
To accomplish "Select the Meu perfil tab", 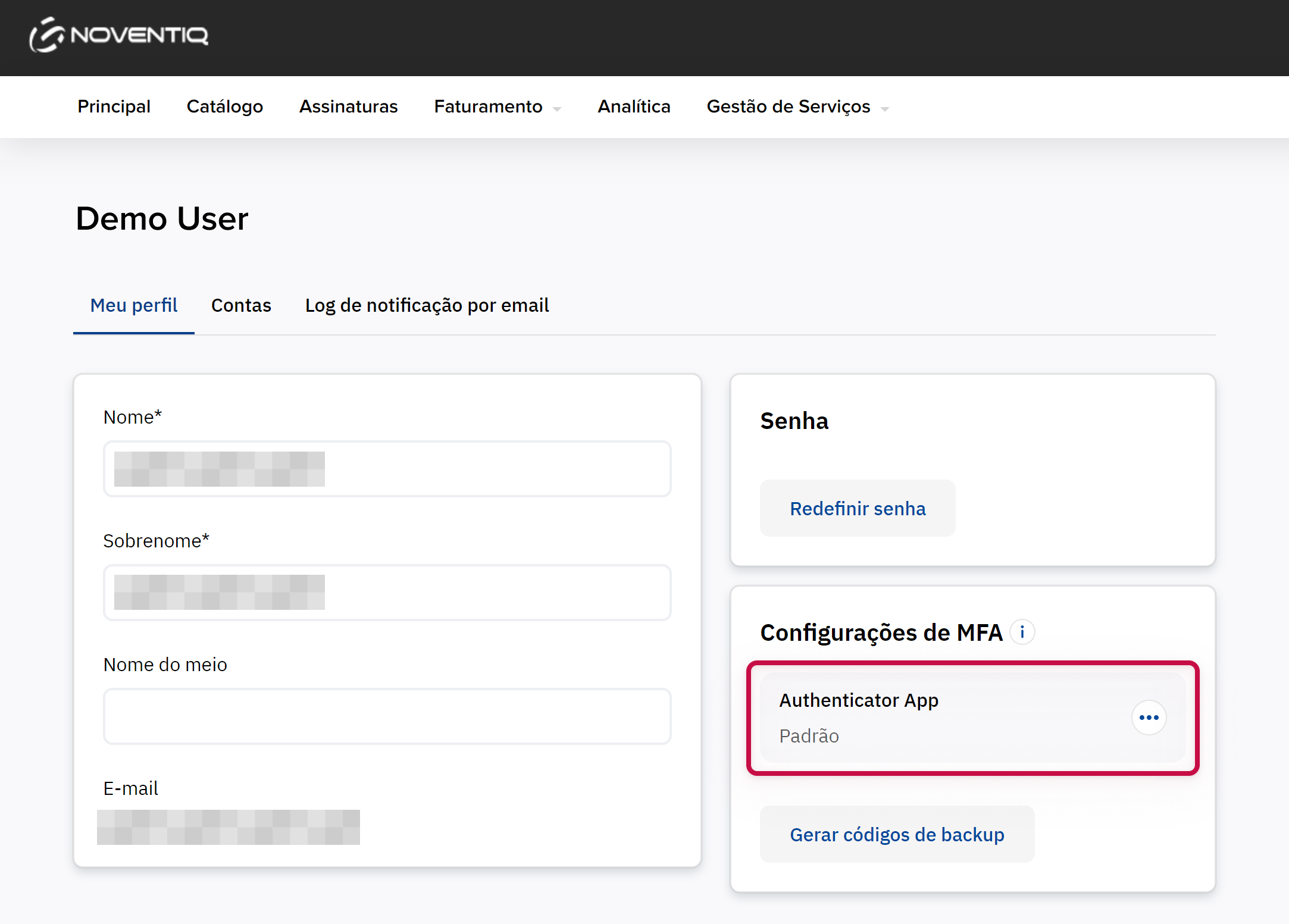I will click(x=134, y=305).
